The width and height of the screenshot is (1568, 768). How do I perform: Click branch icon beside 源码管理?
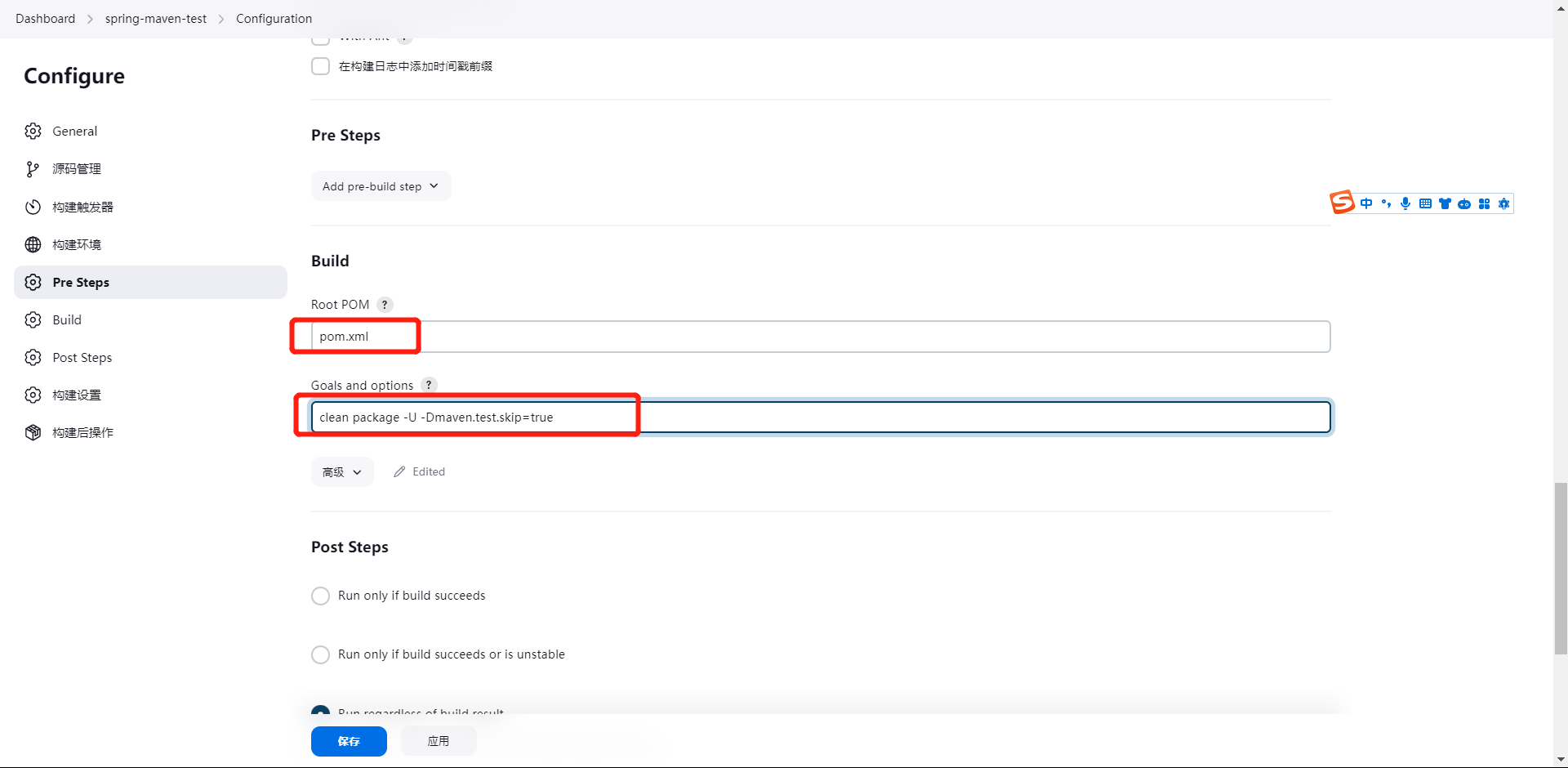(x=33, y=169)
